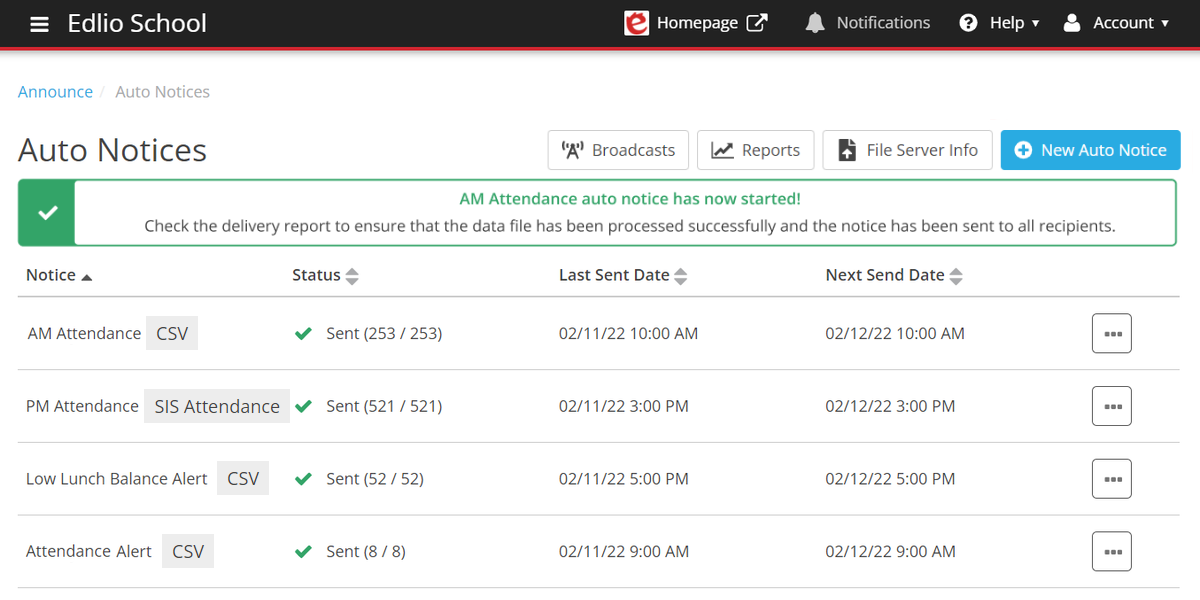The width and height of the screenshot is (1200, 600).
Task: Click the CSV tag on Attendance Alert
Action: click(x=188, y=551)
